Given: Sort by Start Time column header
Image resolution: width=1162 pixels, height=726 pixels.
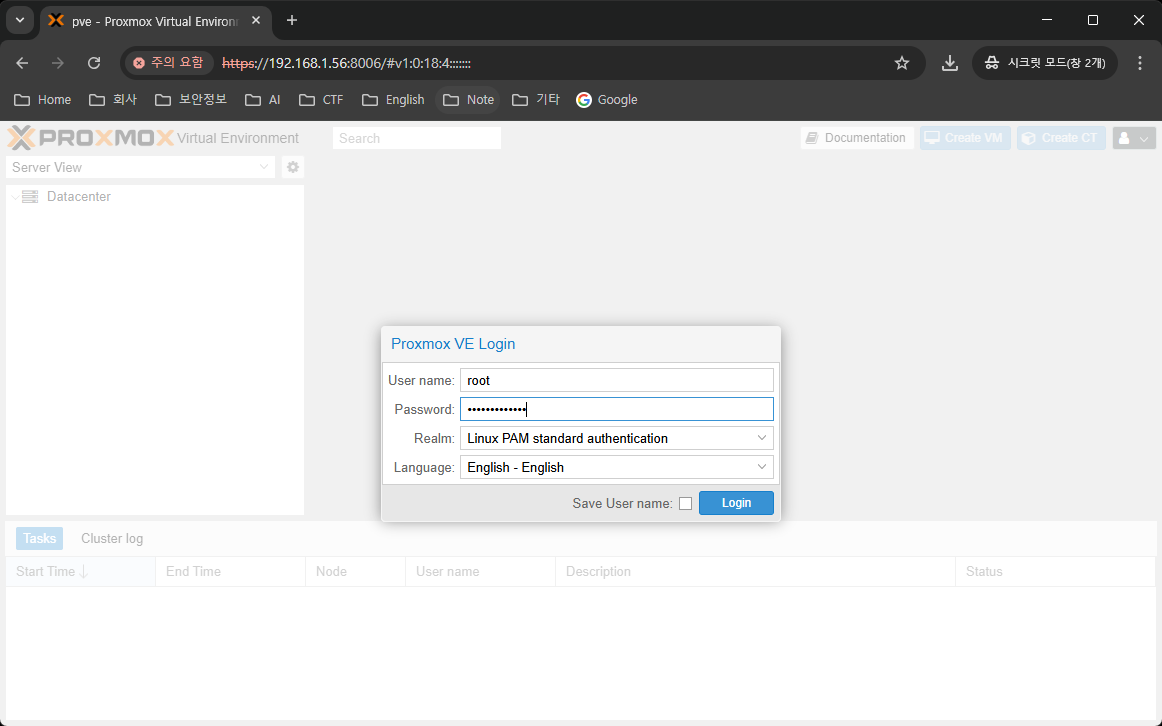Looking at the screenshot, I should [81, 572].
